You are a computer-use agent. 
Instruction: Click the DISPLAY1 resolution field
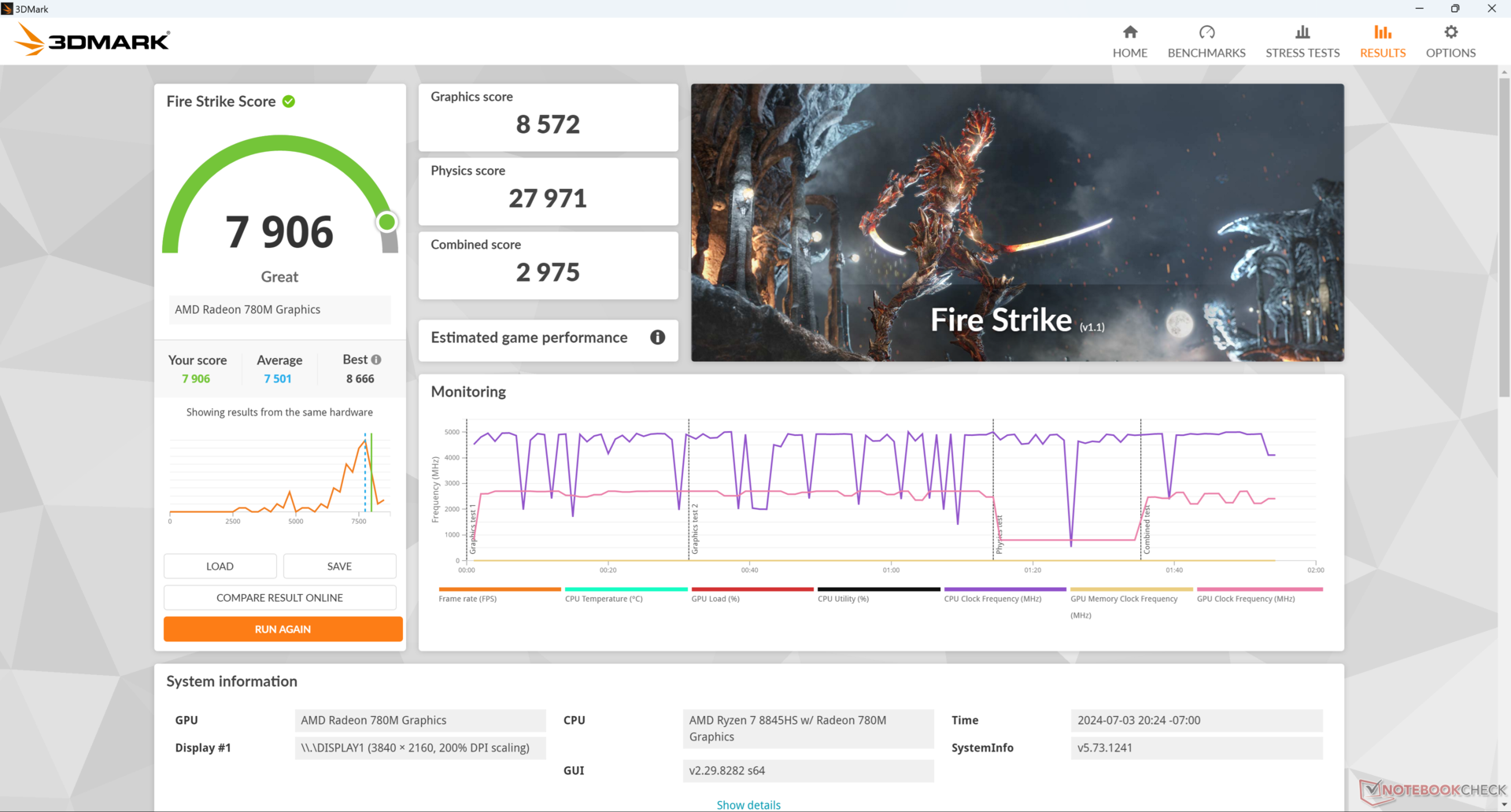point(420,747)
